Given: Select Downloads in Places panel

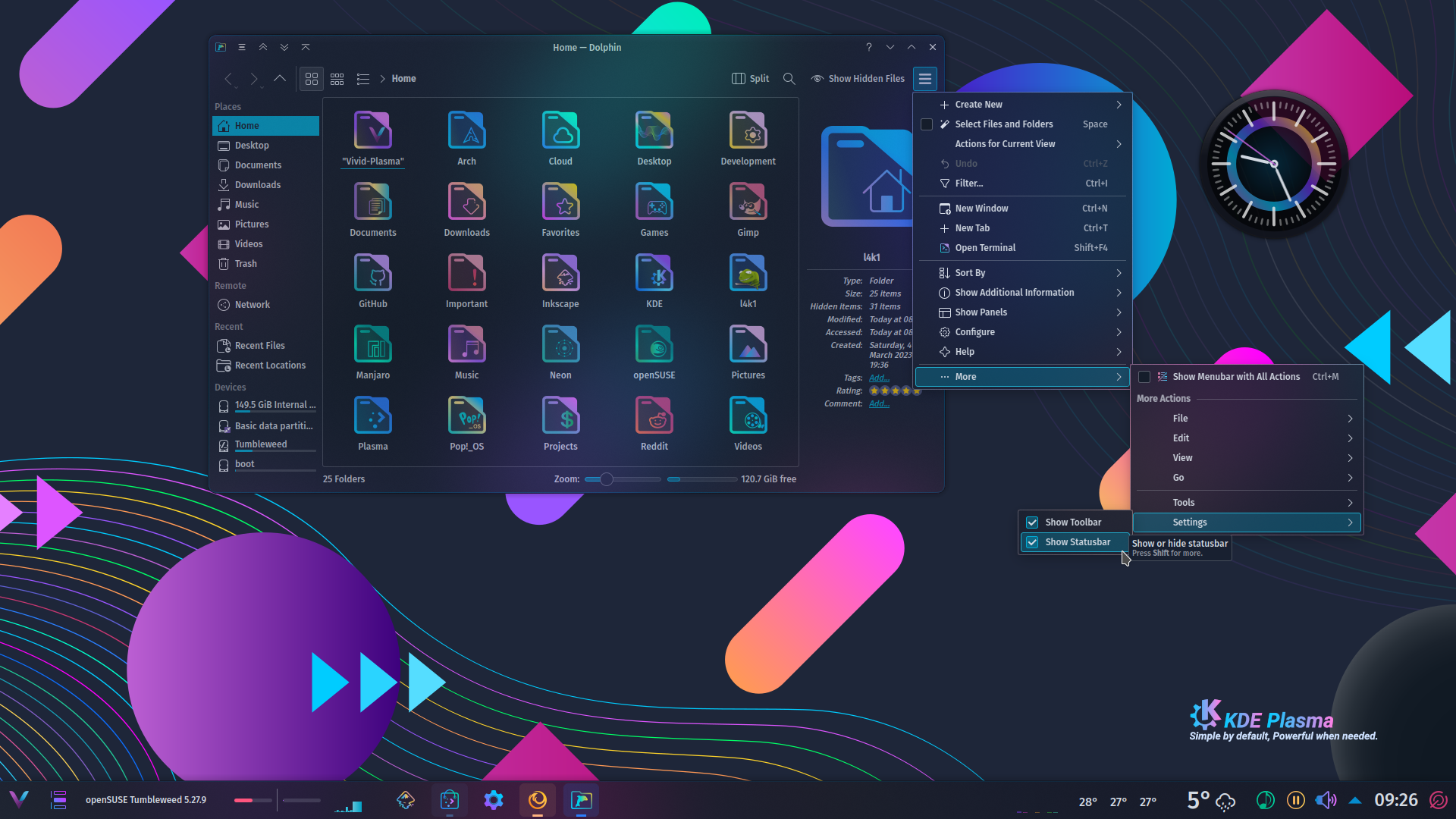Looking at the screenshot, I should click(265, 185).
